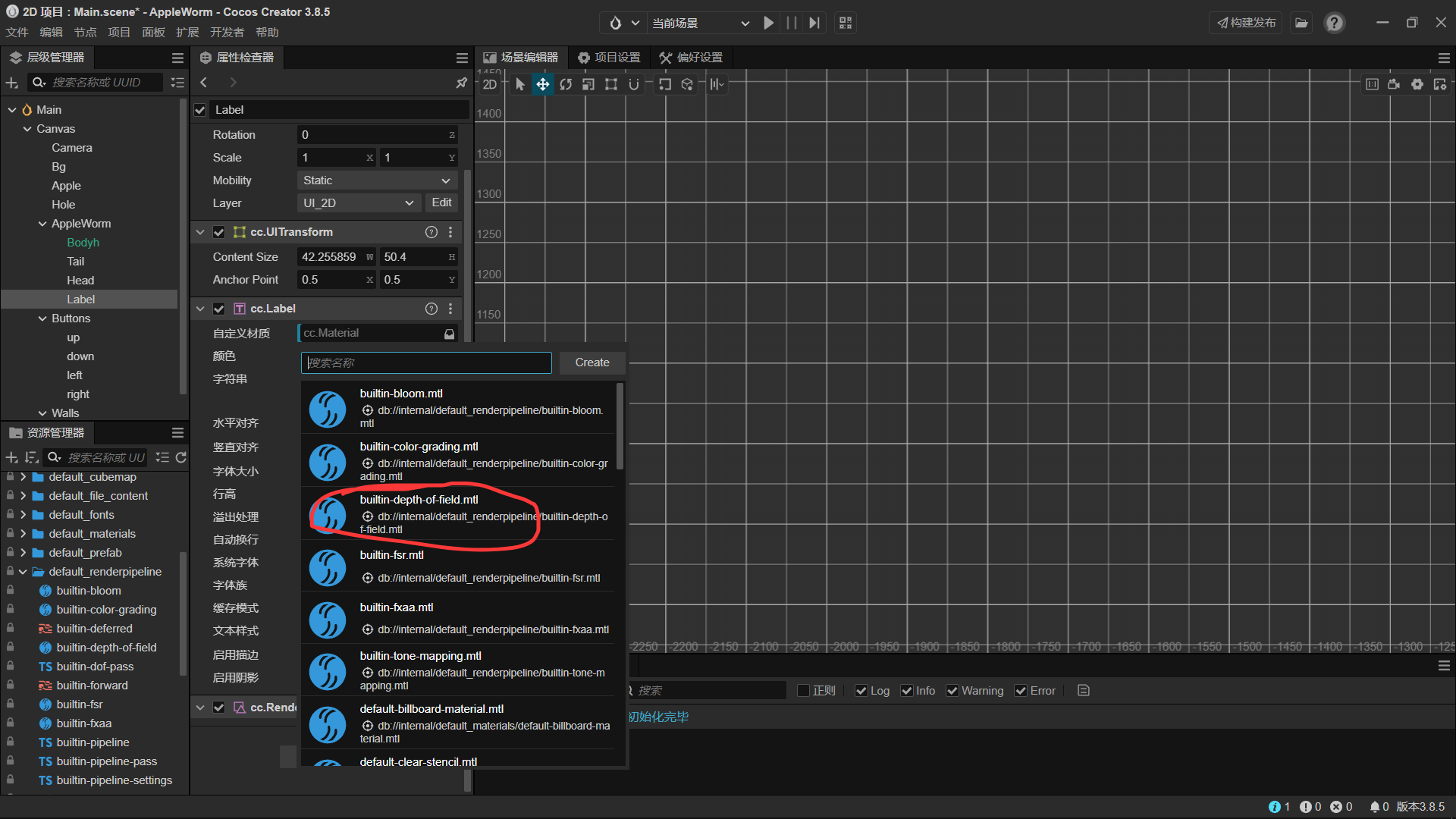Select the move transform tool
1456x819 pixels.
(543, 84)
